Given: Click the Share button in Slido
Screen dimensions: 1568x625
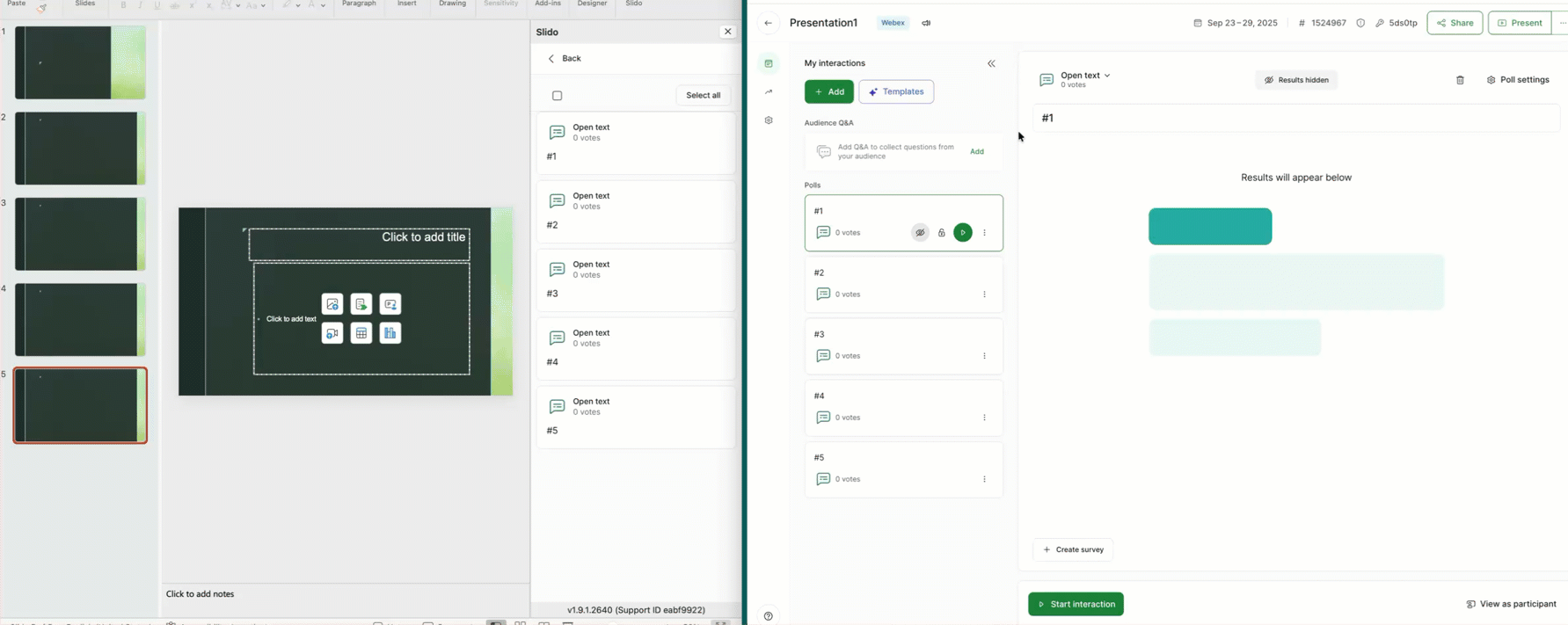Looking at the screenshot, I should point(1455,23).
